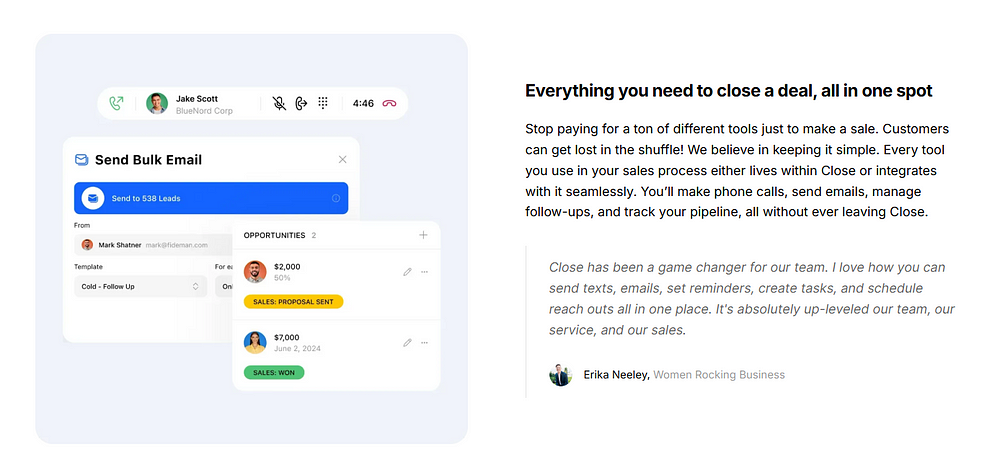Click the call transfer icon
1000x462 pixels.
click(302, 103)
